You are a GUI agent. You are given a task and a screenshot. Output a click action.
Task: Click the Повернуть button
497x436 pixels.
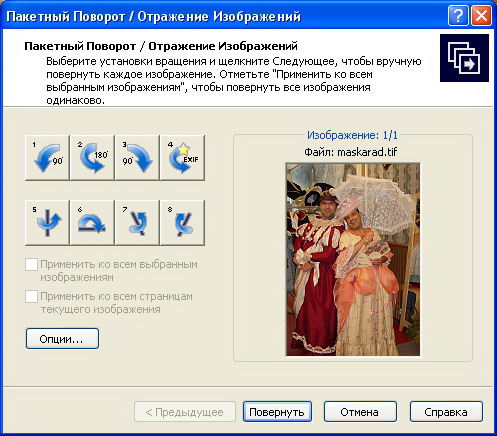pyautogui.click(x=277, y=412)
